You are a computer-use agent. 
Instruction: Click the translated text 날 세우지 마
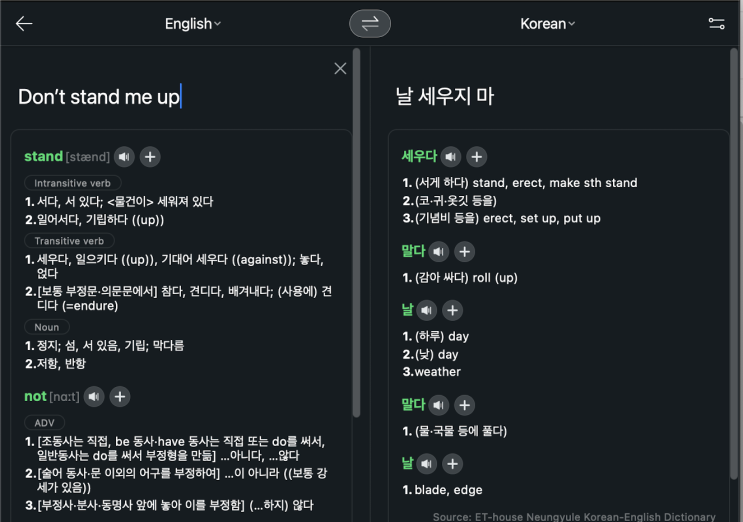[445, 97]
